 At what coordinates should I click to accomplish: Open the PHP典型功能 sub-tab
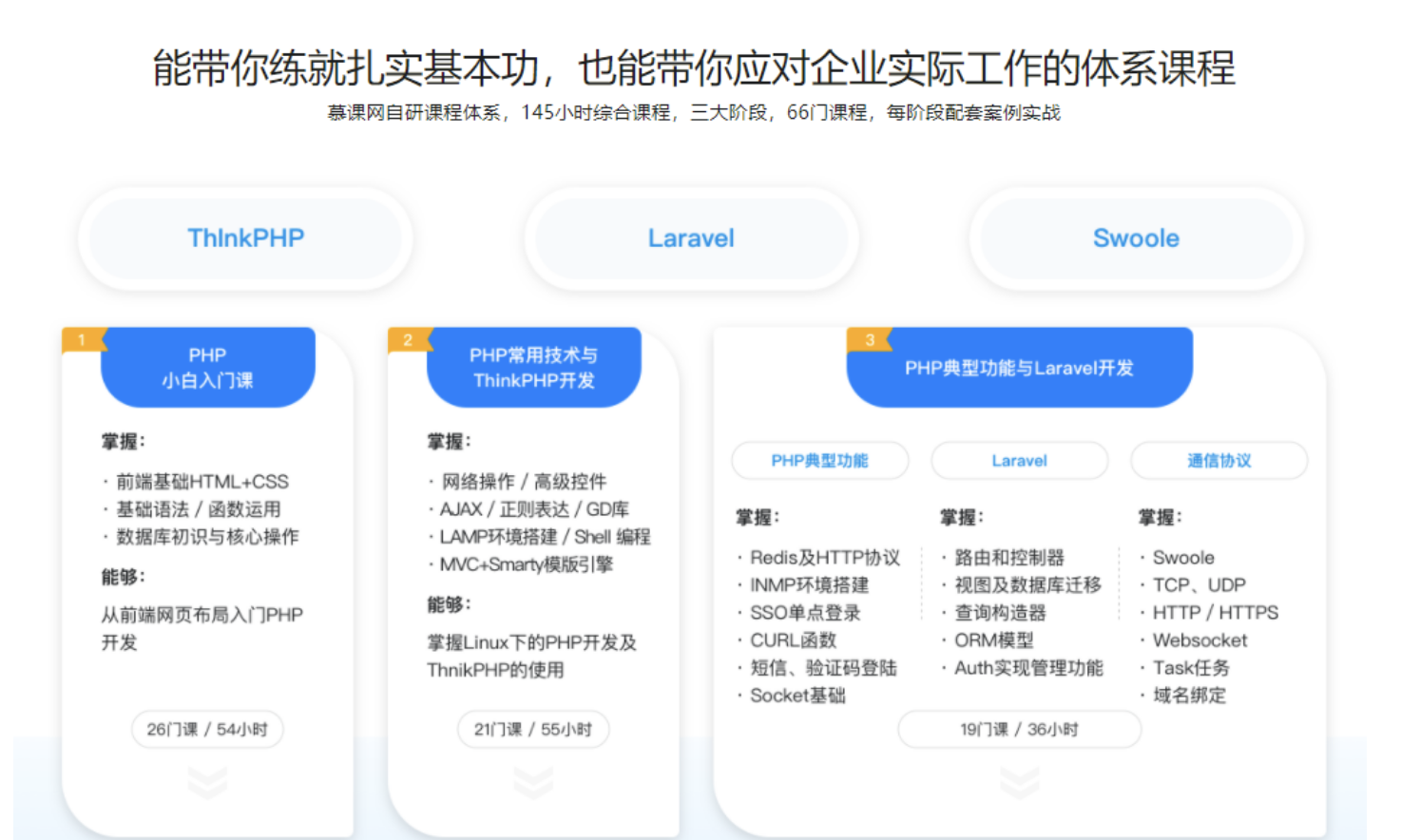[x=819, y=461]
